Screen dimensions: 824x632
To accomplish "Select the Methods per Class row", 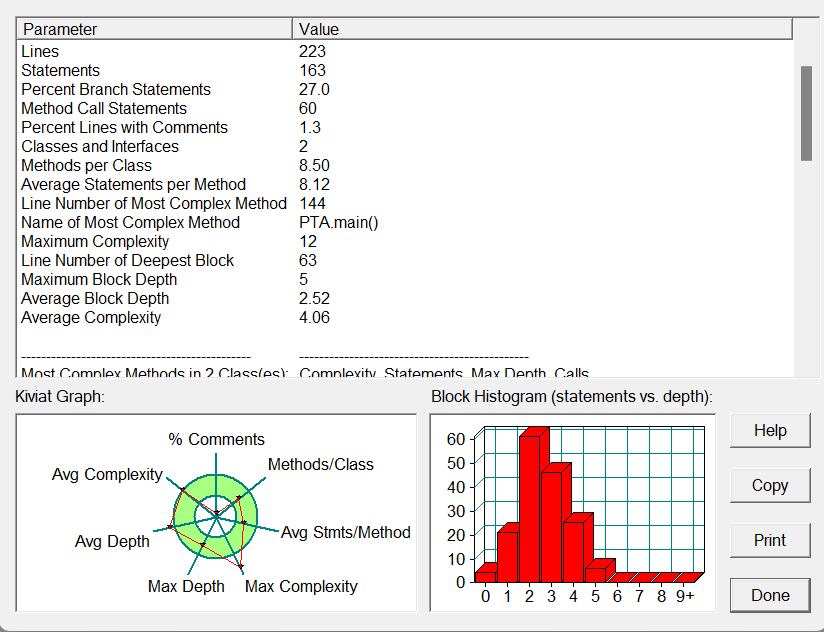I will pos(405,165).
